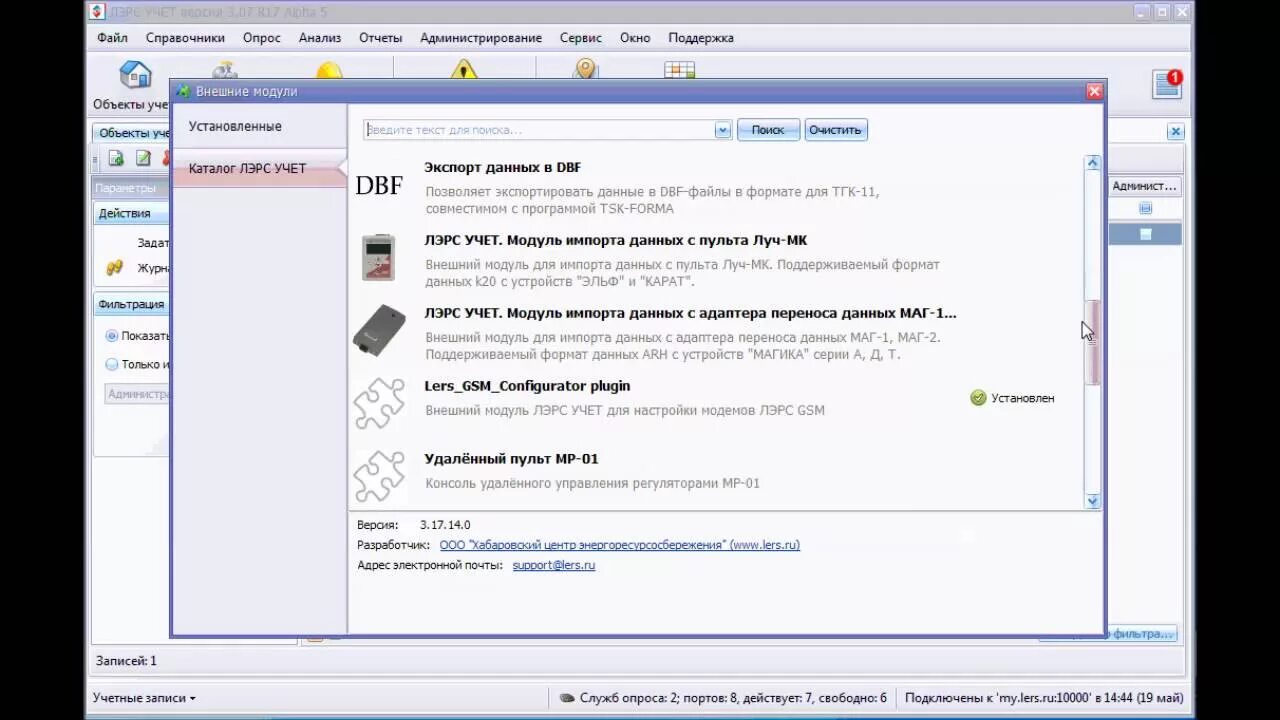Click the Поиск button
Screen dimensions: 1280x720
click(768, 130)
